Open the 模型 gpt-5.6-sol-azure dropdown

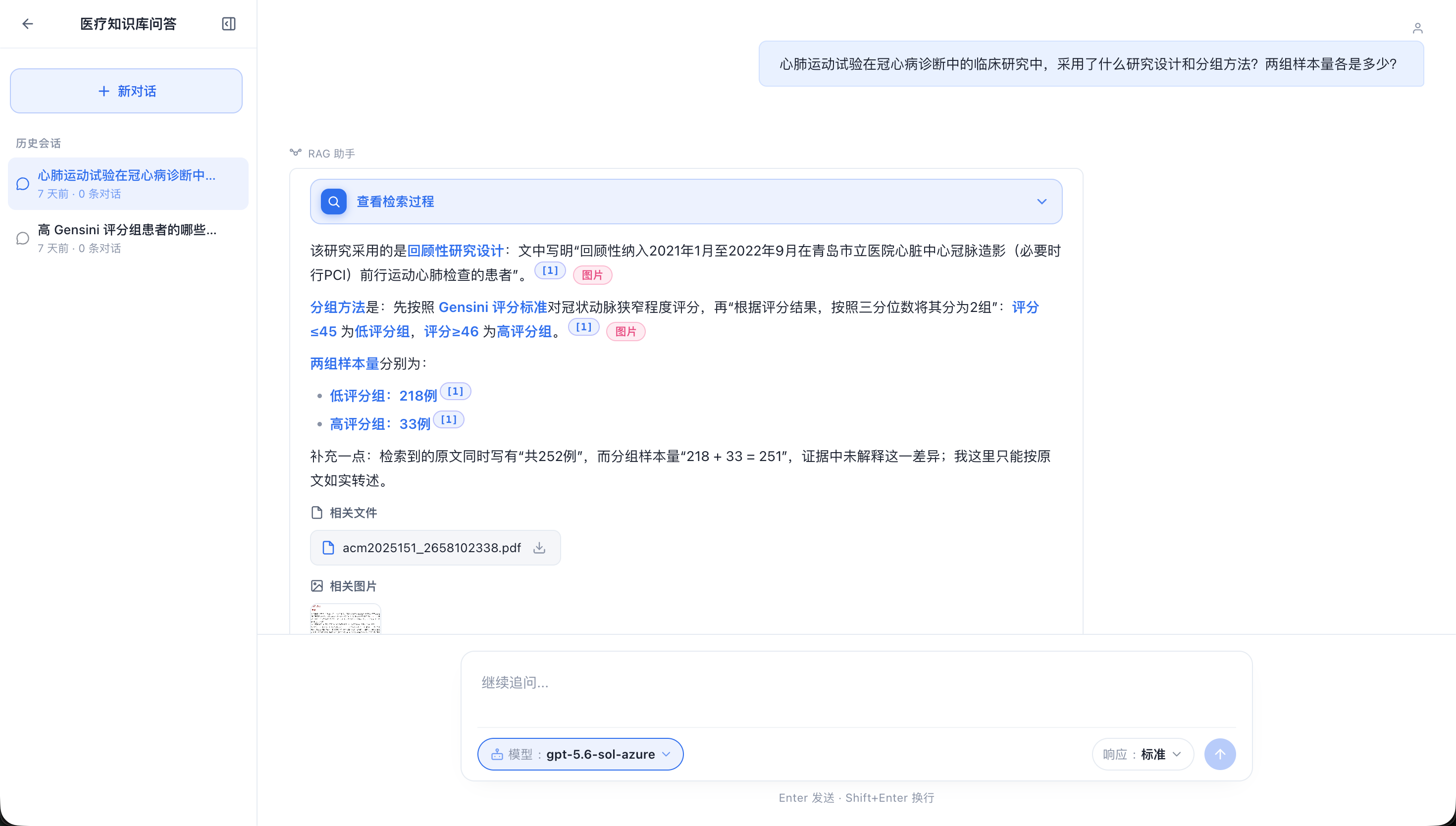(x=580, y=754)
